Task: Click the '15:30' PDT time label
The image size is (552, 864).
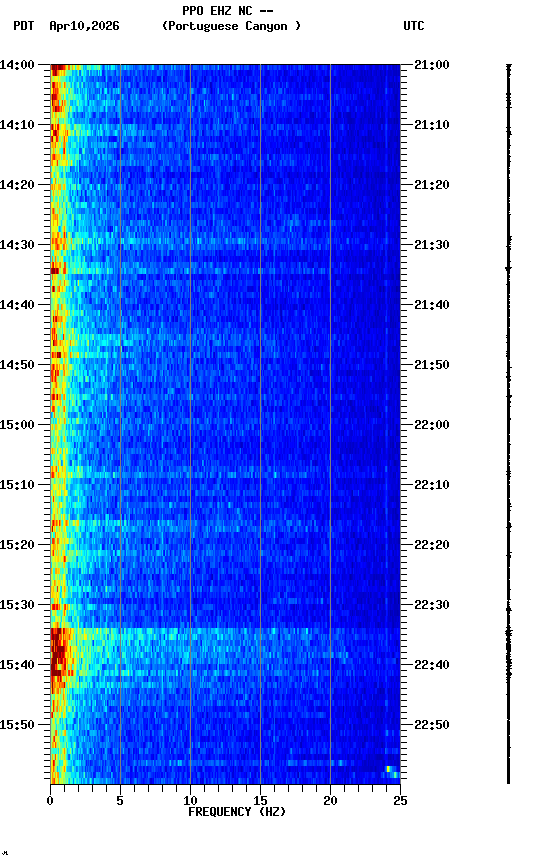Action: pyautogui.click(x=17, y=606)
